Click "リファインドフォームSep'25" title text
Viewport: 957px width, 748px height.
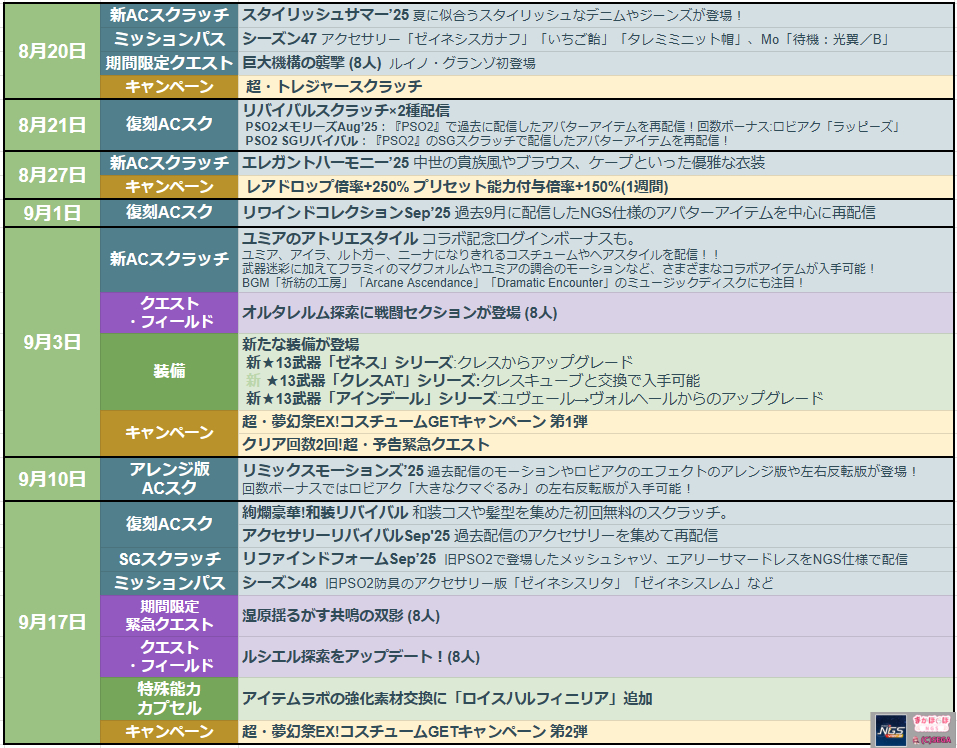click(339, 559)
